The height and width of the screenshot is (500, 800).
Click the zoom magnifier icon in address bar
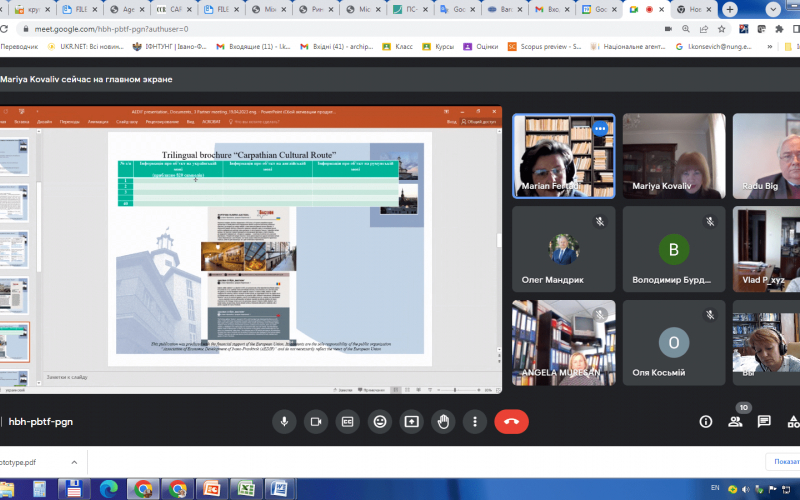[x=686, y=29]
